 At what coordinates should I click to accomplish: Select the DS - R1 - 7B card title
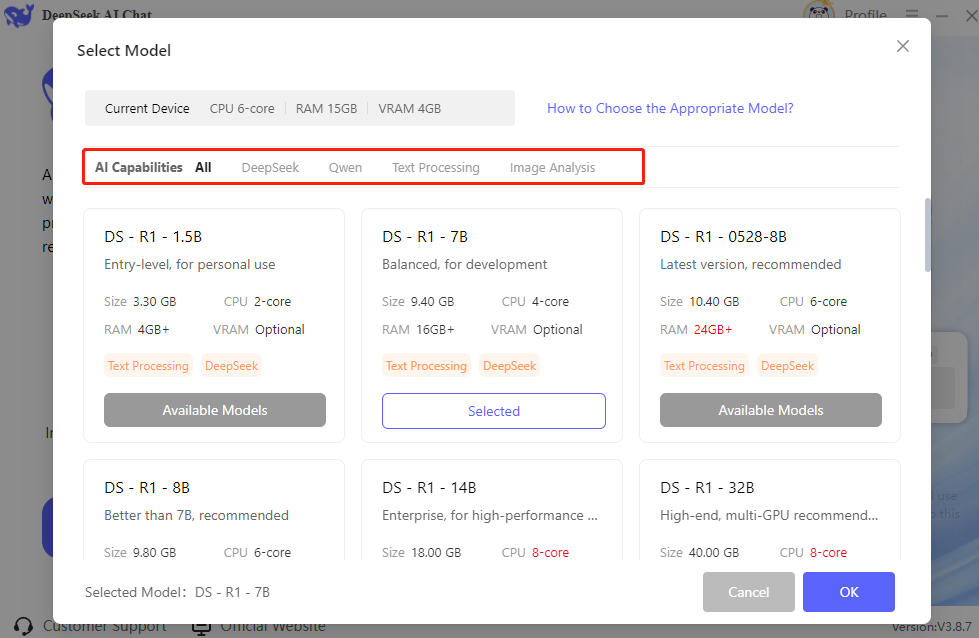(425, 237)
